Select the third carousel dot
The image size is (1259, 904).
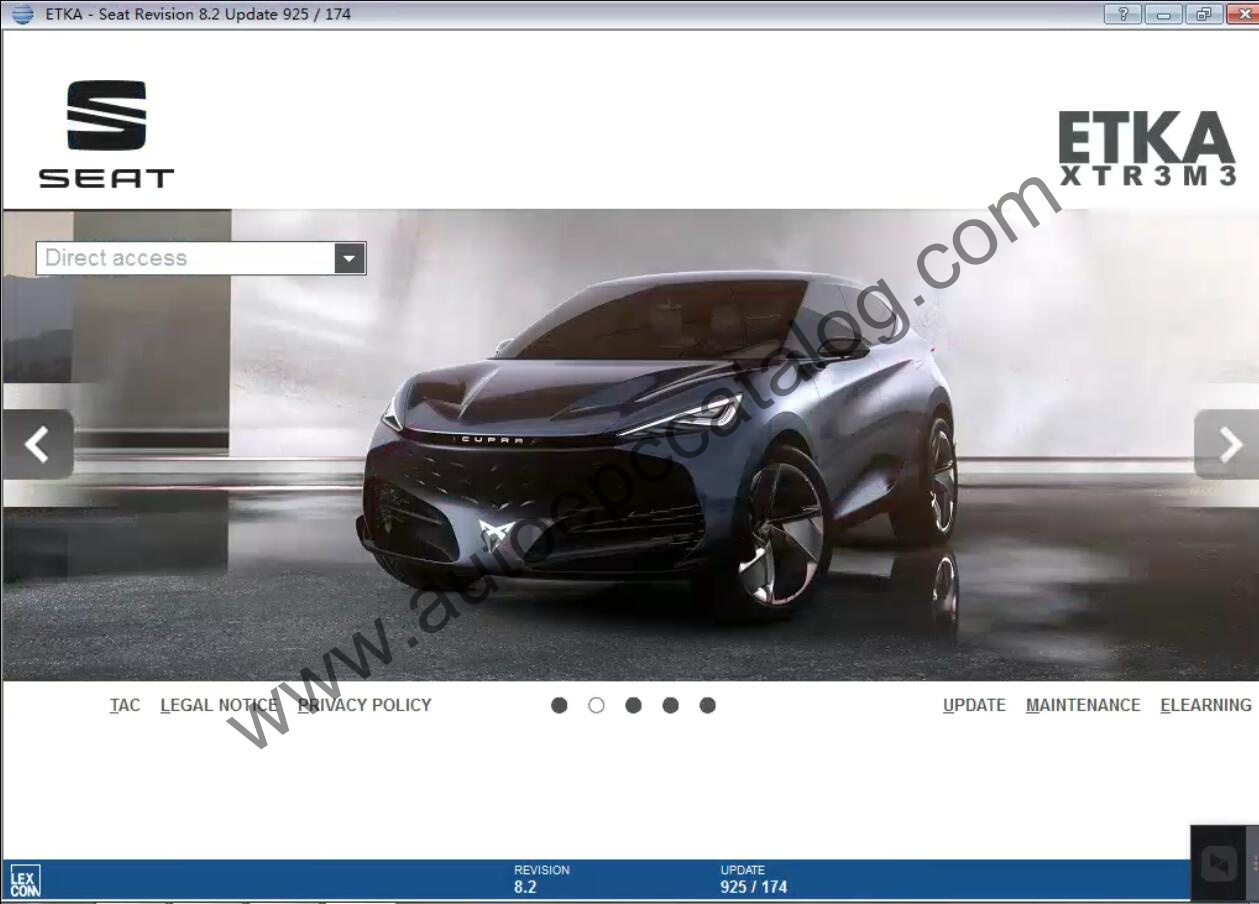coord(633,705)
